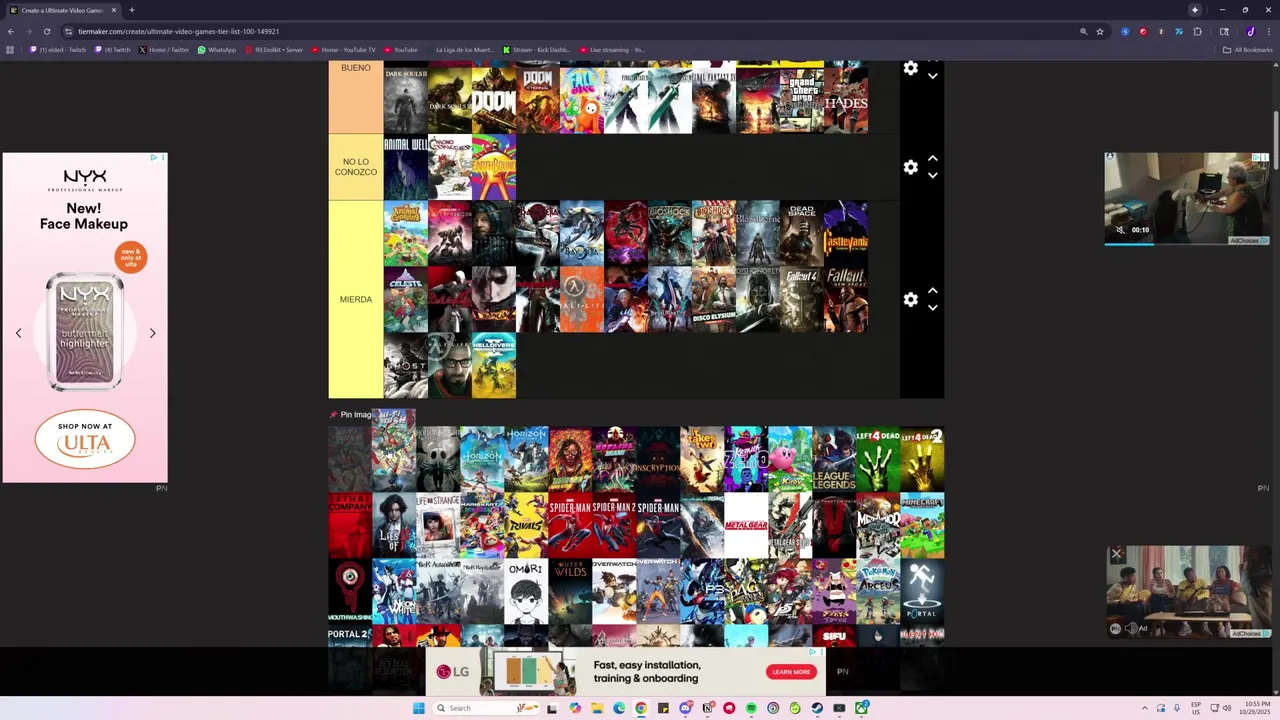1280x720 pixels.
Task: Open the browser extensions puzzle icon
Action: pyautogui.click(x=1197, y=31)
